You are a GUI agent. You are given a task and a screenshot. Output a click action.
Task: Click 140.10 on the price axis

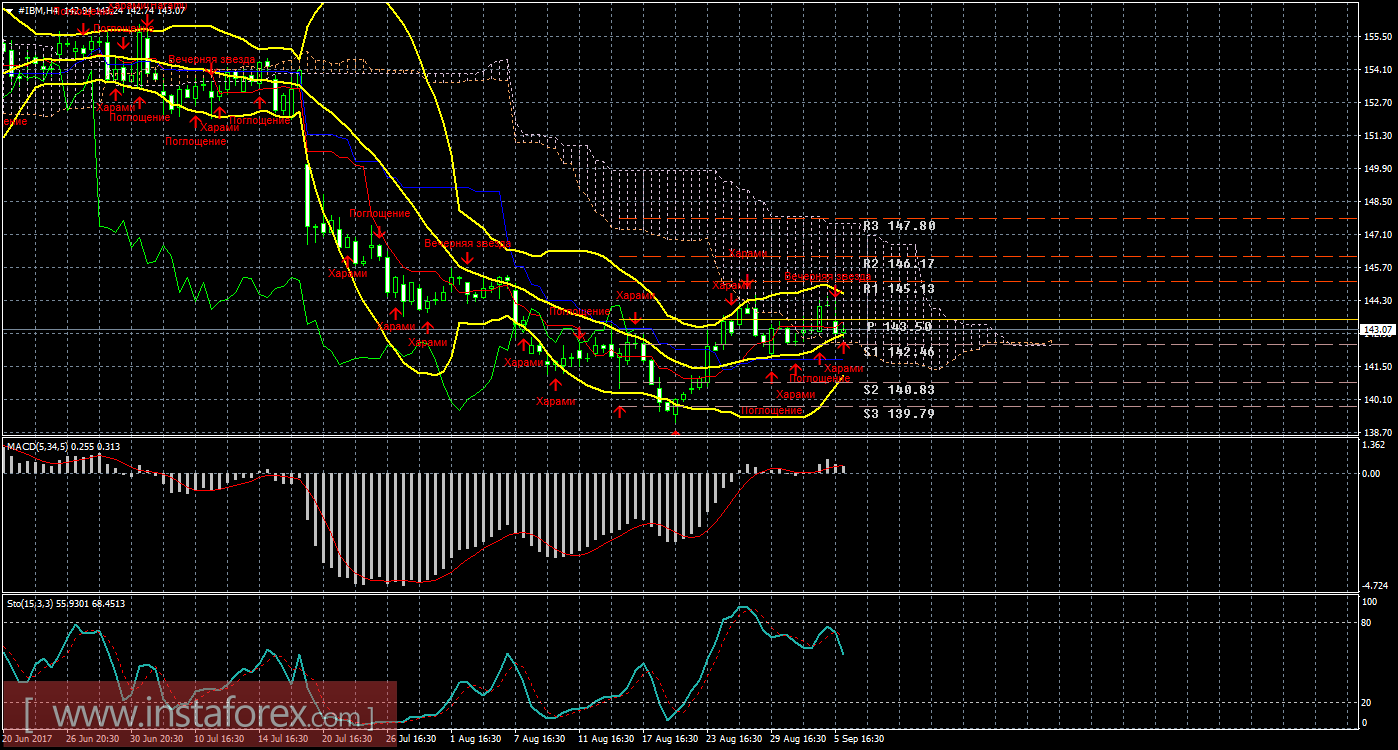click(1377, 400)
